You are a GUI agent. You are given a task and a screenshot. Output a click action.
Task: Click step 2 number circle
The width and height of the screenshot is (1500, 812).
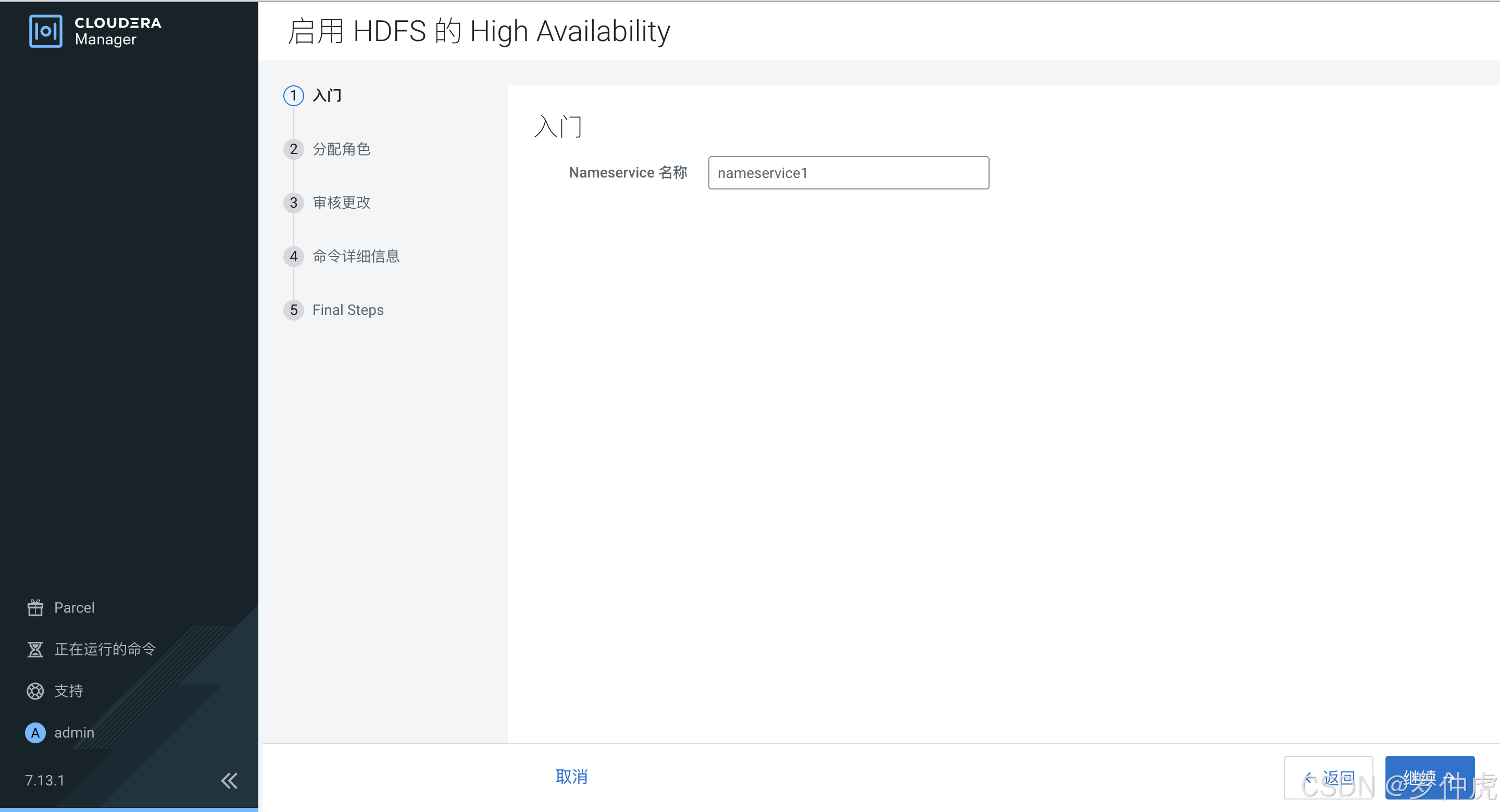(x=293, y=149)
